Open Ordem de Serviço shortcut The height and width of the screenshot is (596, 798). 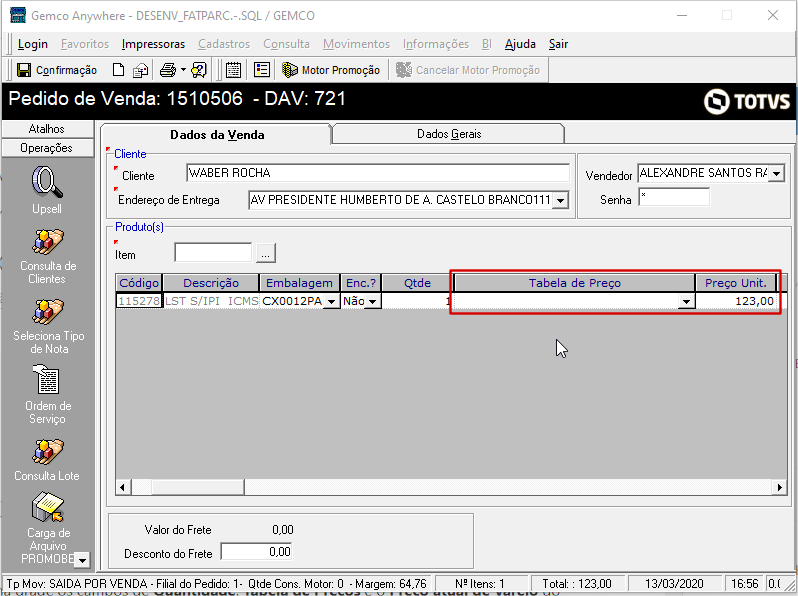click(48, 394)
